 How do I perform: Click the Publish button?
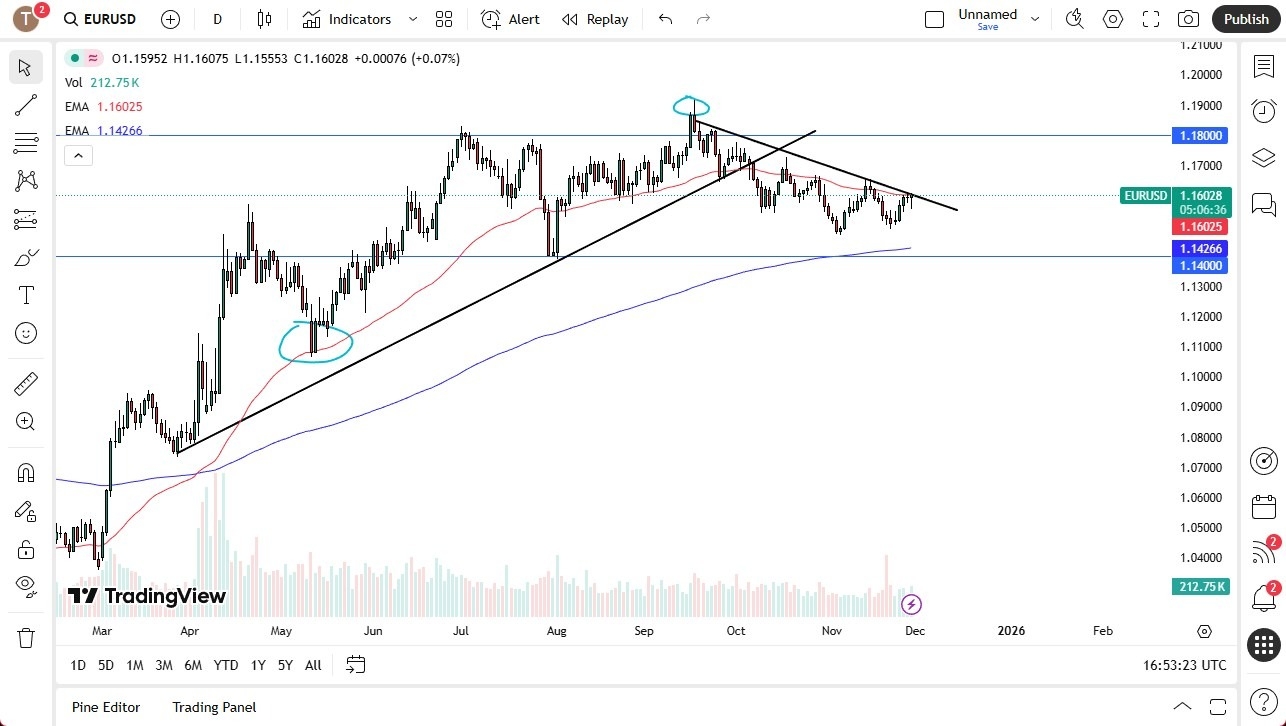pos(1245,18)
